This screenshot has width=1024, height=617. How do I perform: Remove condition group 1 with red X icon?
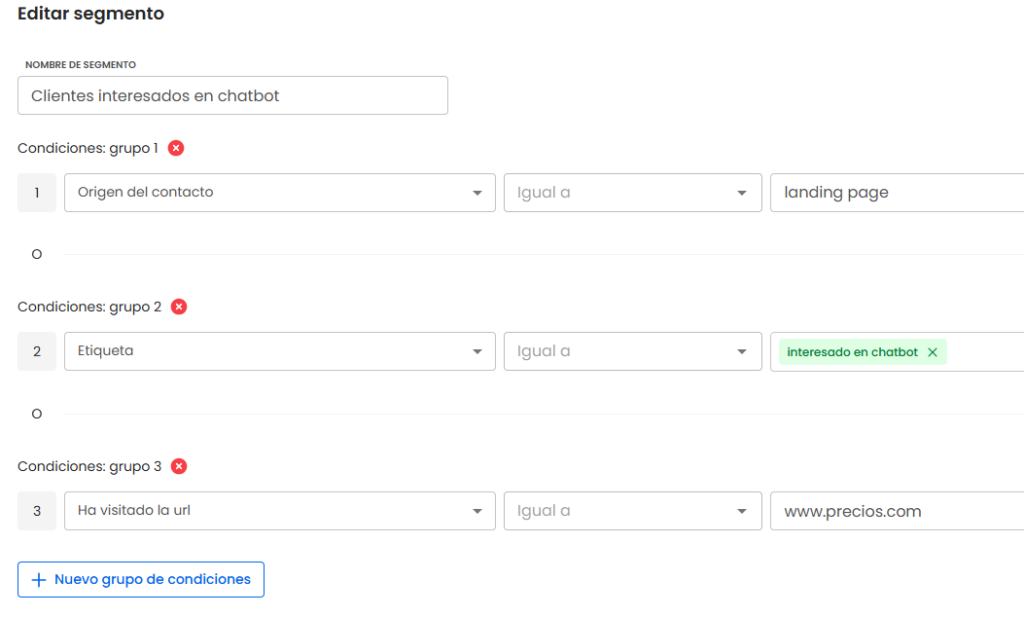pyautogui.click(x=176, y=148)
